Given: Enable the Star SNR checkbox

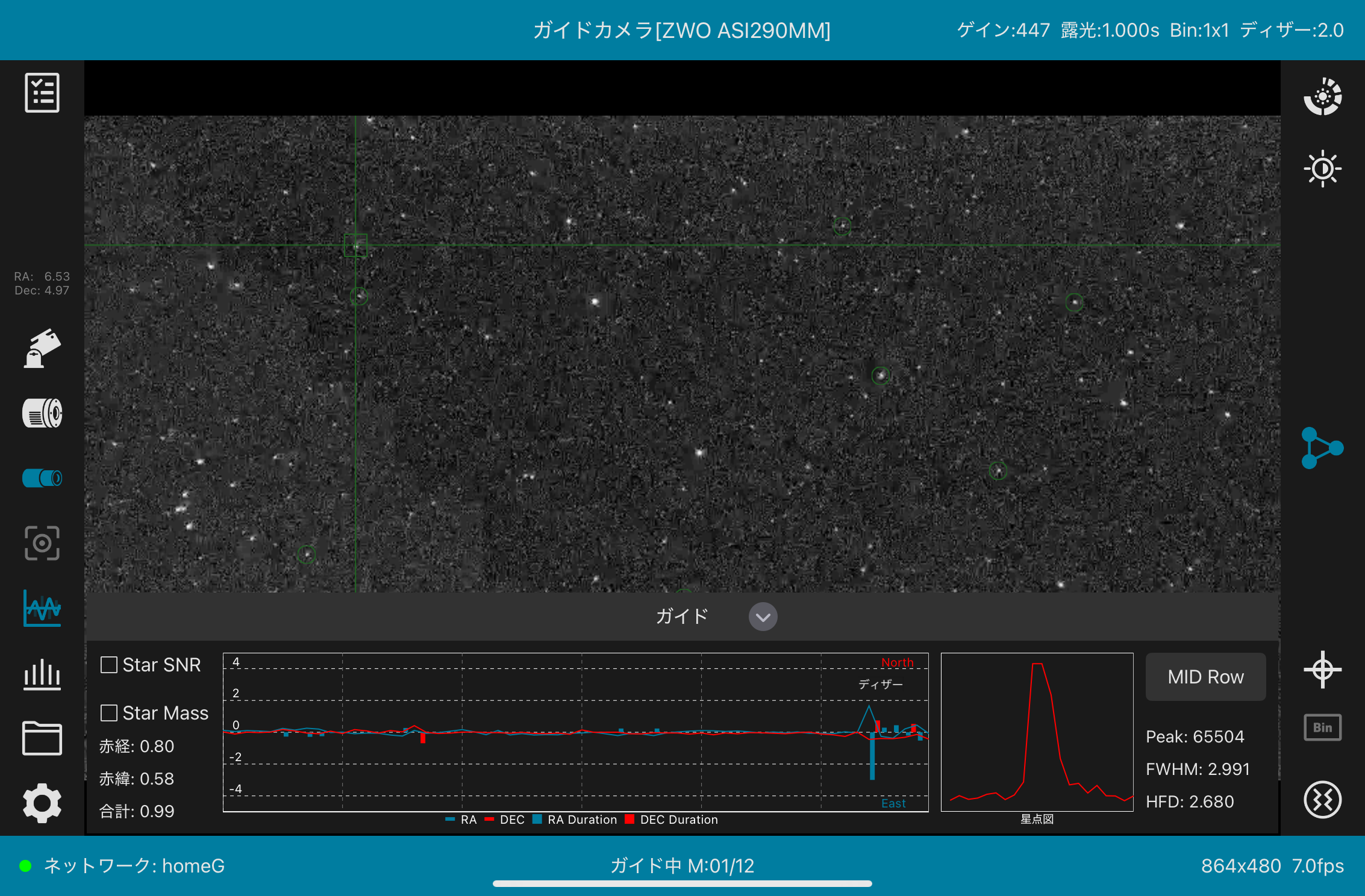Looking at the screenshot, I should pos(109,665).
